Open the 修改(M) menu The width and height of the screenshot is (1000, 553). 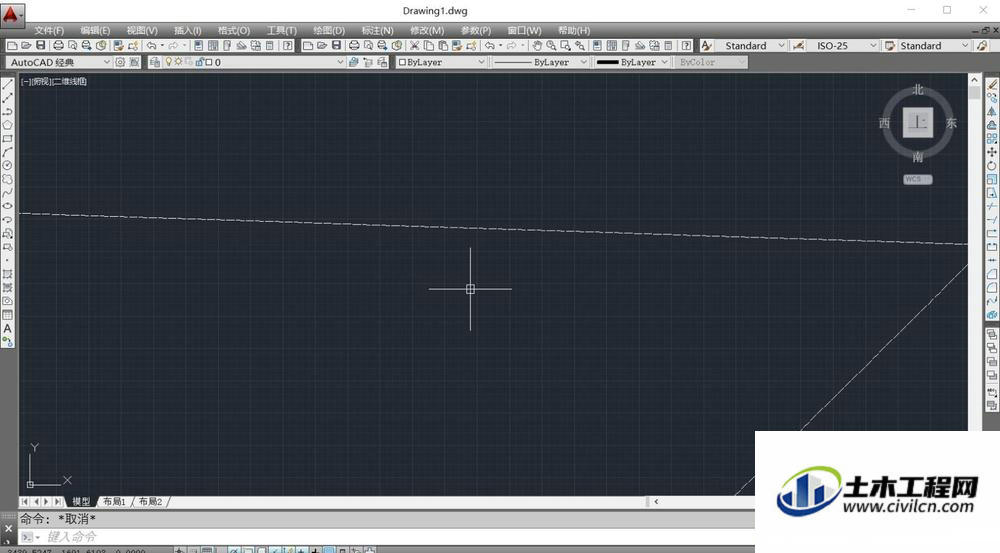[427, 30]
